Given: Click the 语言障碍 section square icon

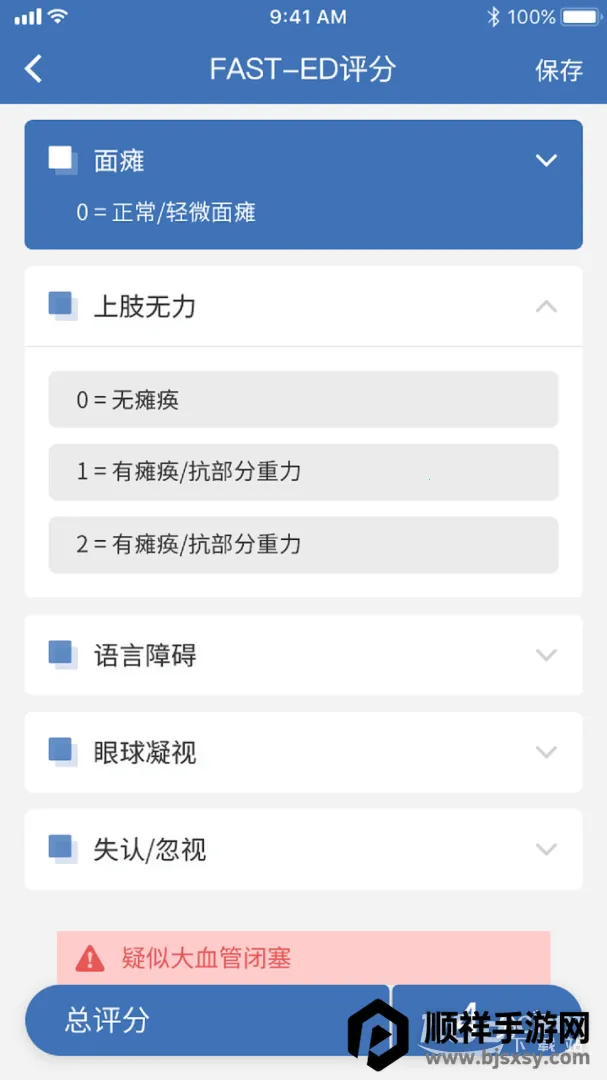Looking at the screenshot, I should pos(62,655).
